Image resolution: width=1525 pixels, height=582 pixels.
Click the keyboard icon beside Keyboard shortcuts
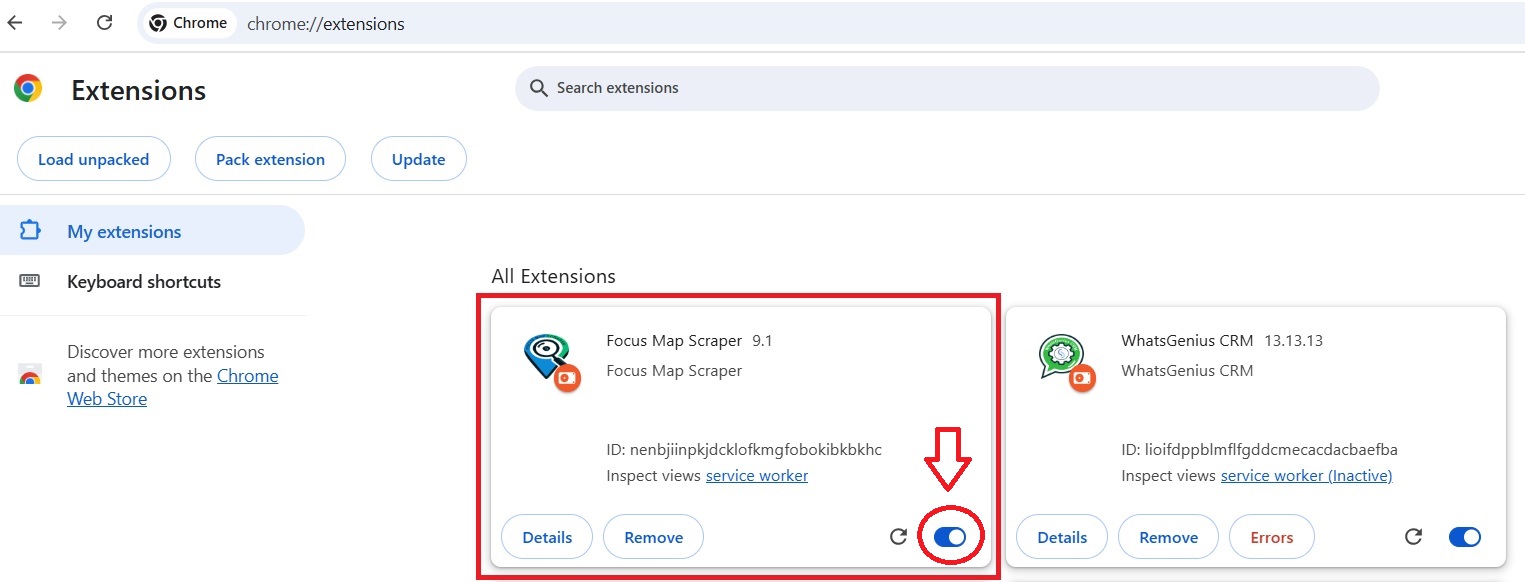point(31,281)
